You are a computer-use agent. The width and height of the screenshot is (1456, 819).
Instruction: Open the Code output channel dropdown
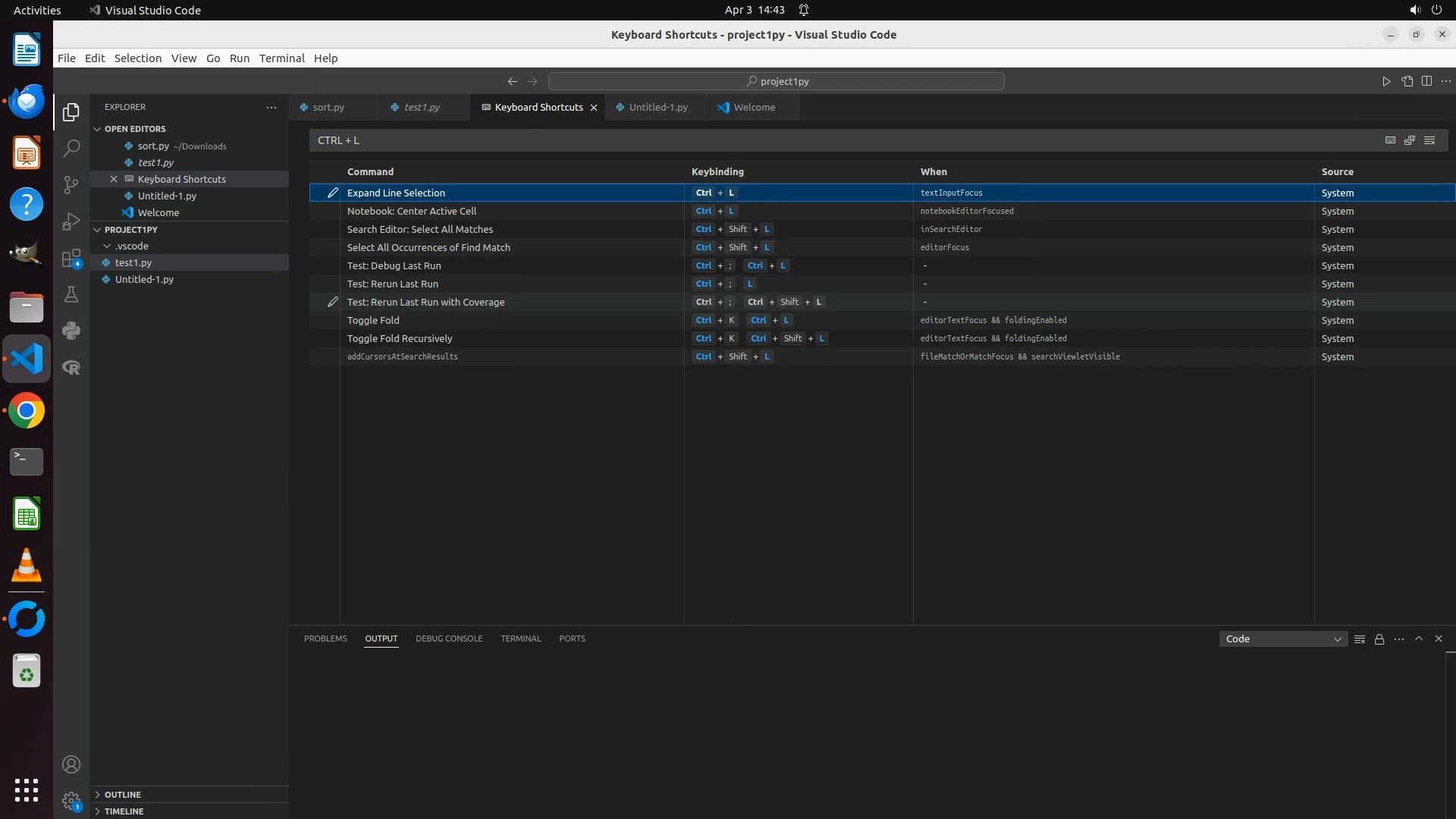1283,639
